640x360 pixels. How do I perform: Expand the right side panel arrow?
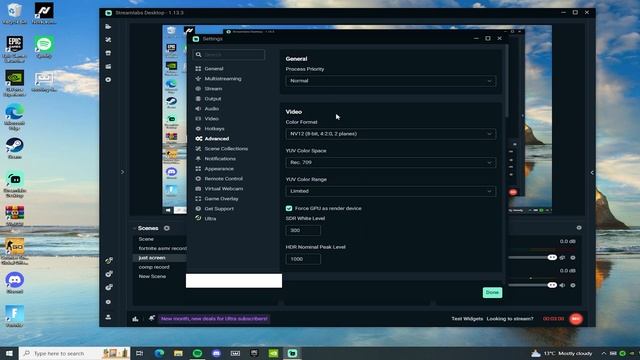click(592, 173)
